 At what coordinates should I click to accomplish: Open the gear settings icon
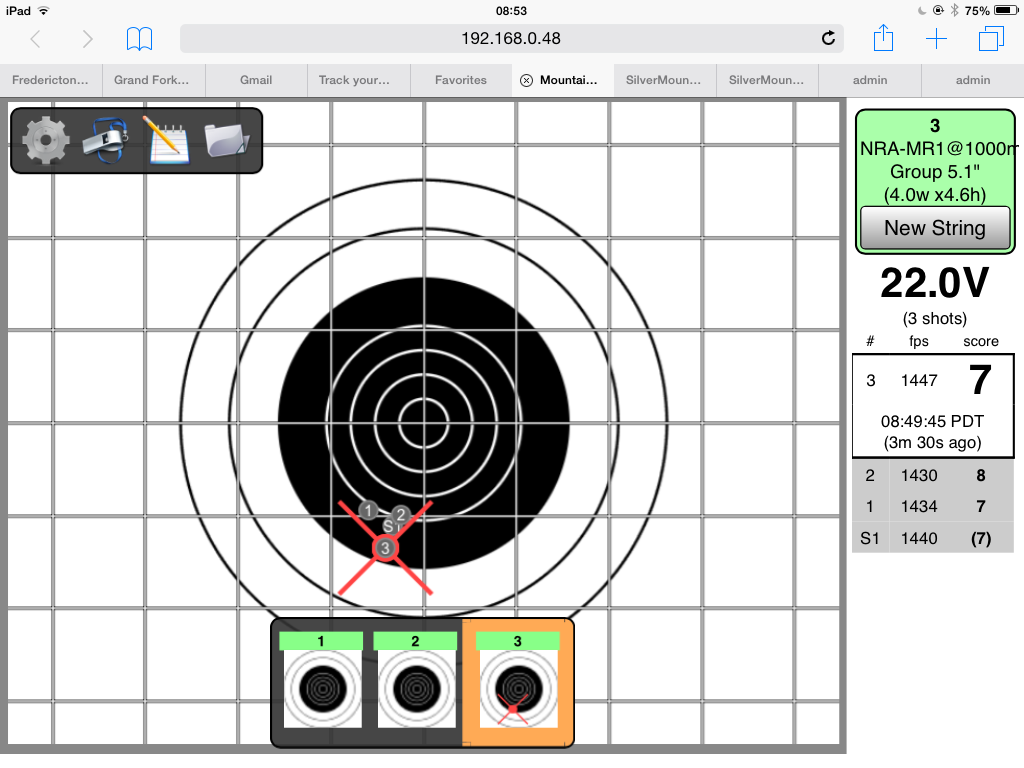click(x=44, y=140)
